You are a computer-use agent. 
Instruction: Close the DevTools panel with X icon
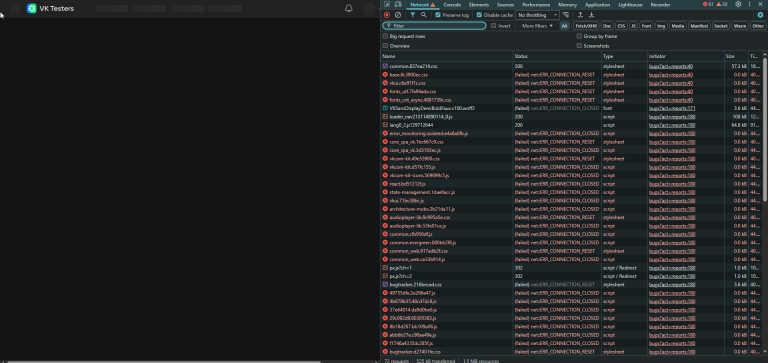pyautogui.click(x=761, y=4)
